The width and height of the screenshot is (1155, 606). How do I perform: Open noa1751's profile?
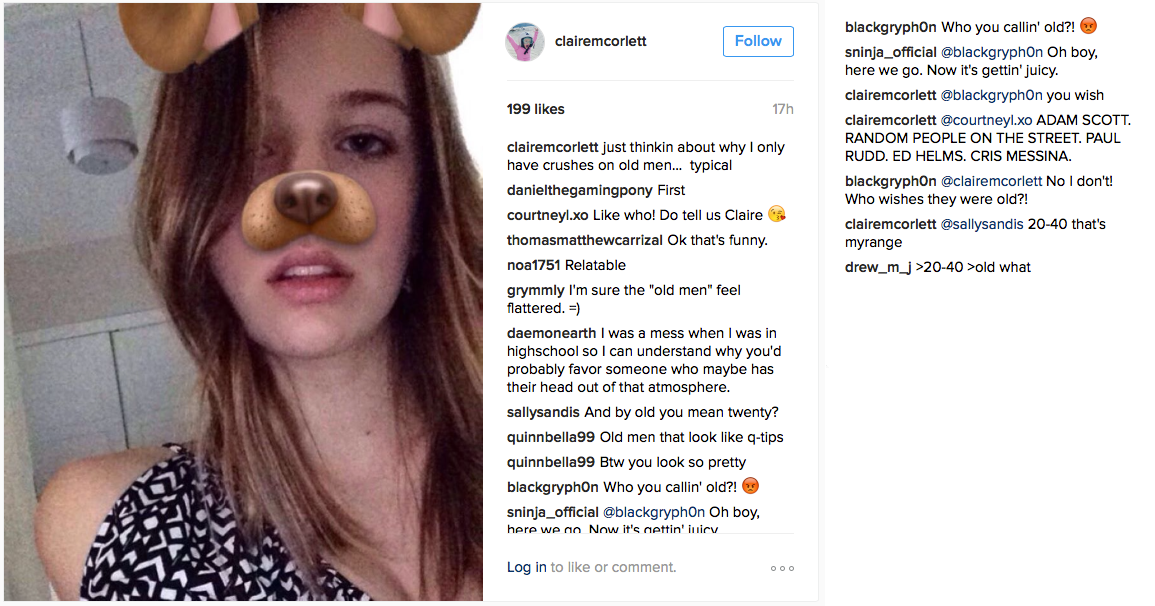534,265
